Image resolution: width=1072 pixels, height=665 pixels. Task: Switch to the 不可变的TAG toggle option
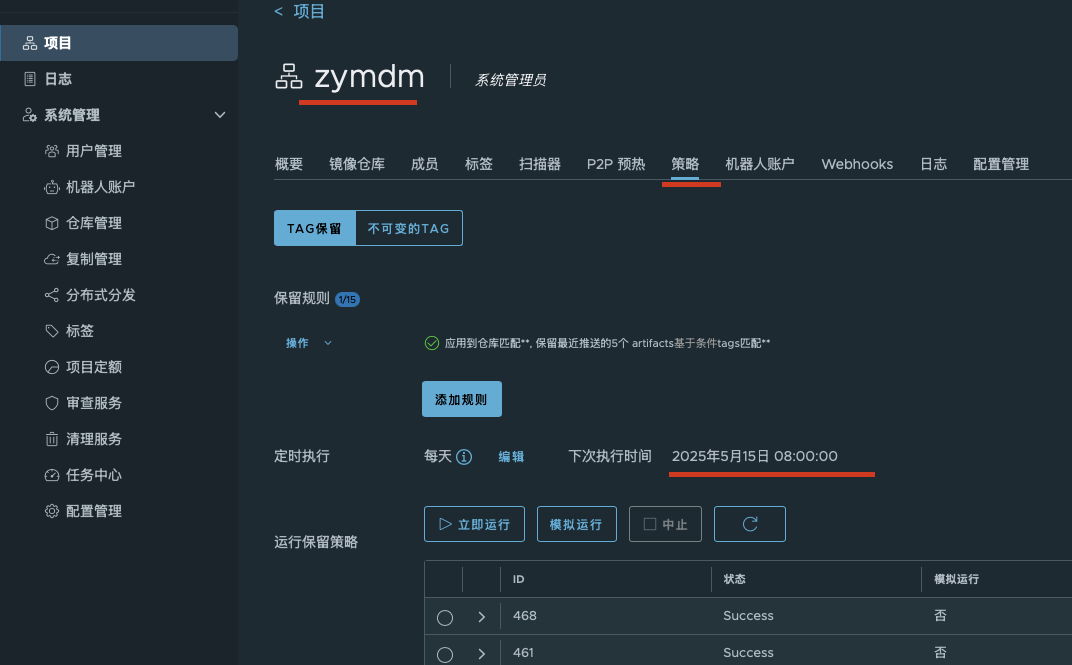(408, 228)
